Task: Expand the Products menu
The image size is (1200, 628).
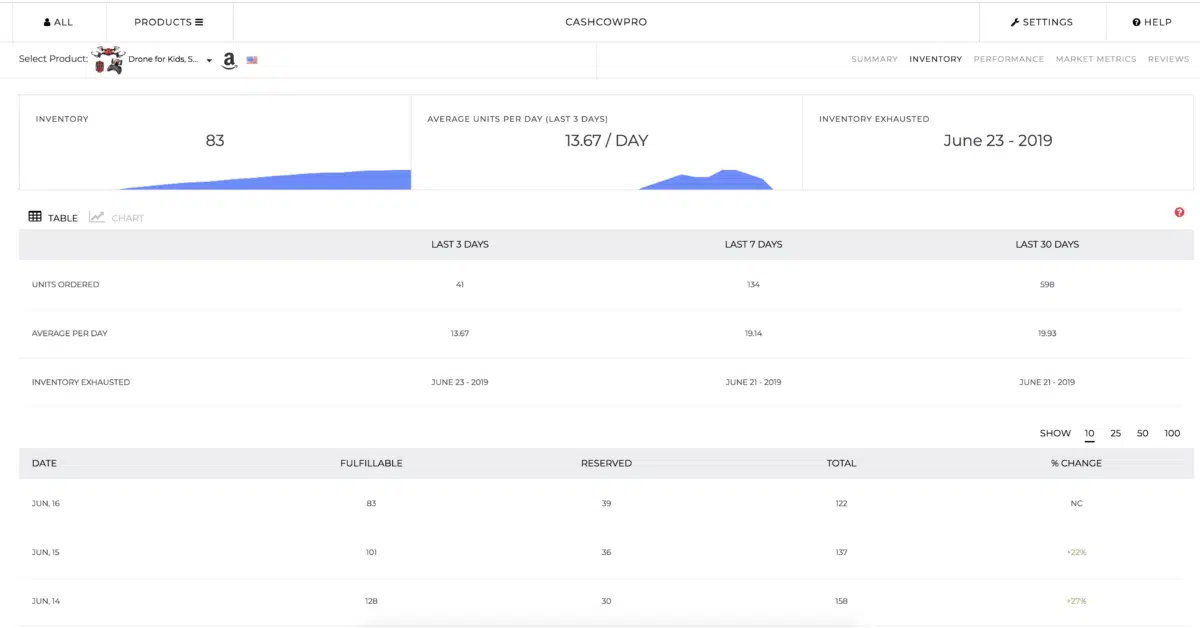Action: coord(168,22)
